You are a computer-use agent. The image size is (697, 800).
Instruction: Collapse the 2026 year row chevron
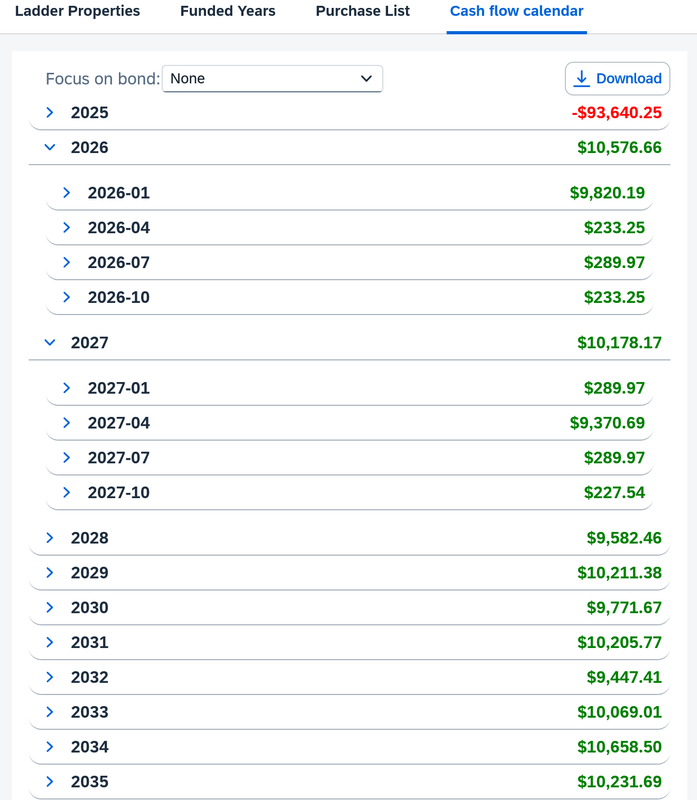[x=49, y=147]
